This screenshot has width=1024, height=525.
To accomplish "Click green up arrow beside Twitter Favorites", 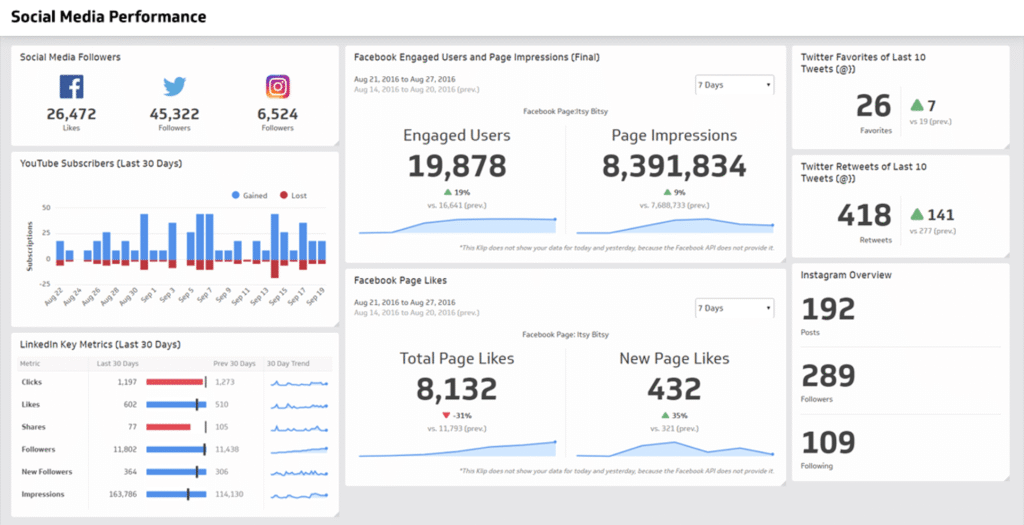I will 916,105.
